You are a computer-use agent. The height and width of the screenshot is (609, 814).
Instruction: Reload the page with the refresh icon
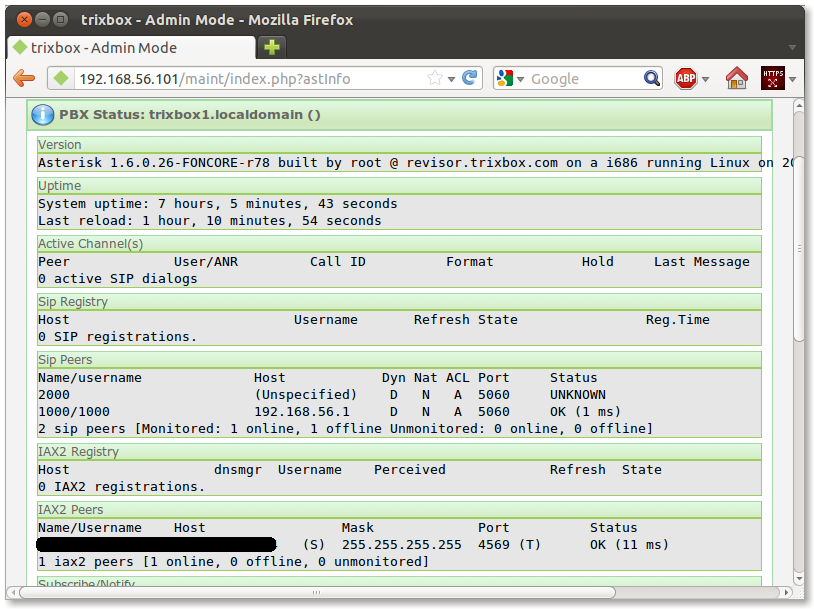470,78
